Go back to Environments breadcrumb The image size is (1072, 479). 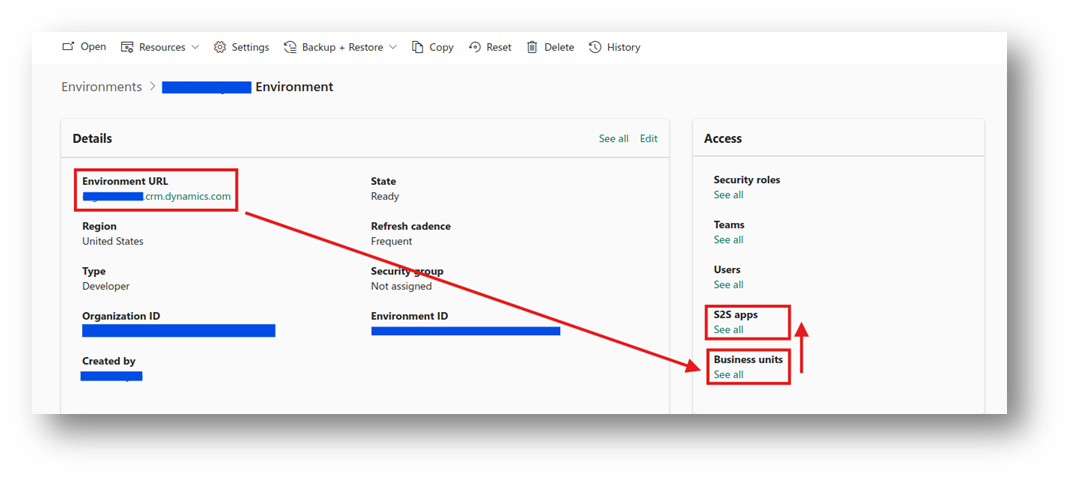[x=101, y=87]
